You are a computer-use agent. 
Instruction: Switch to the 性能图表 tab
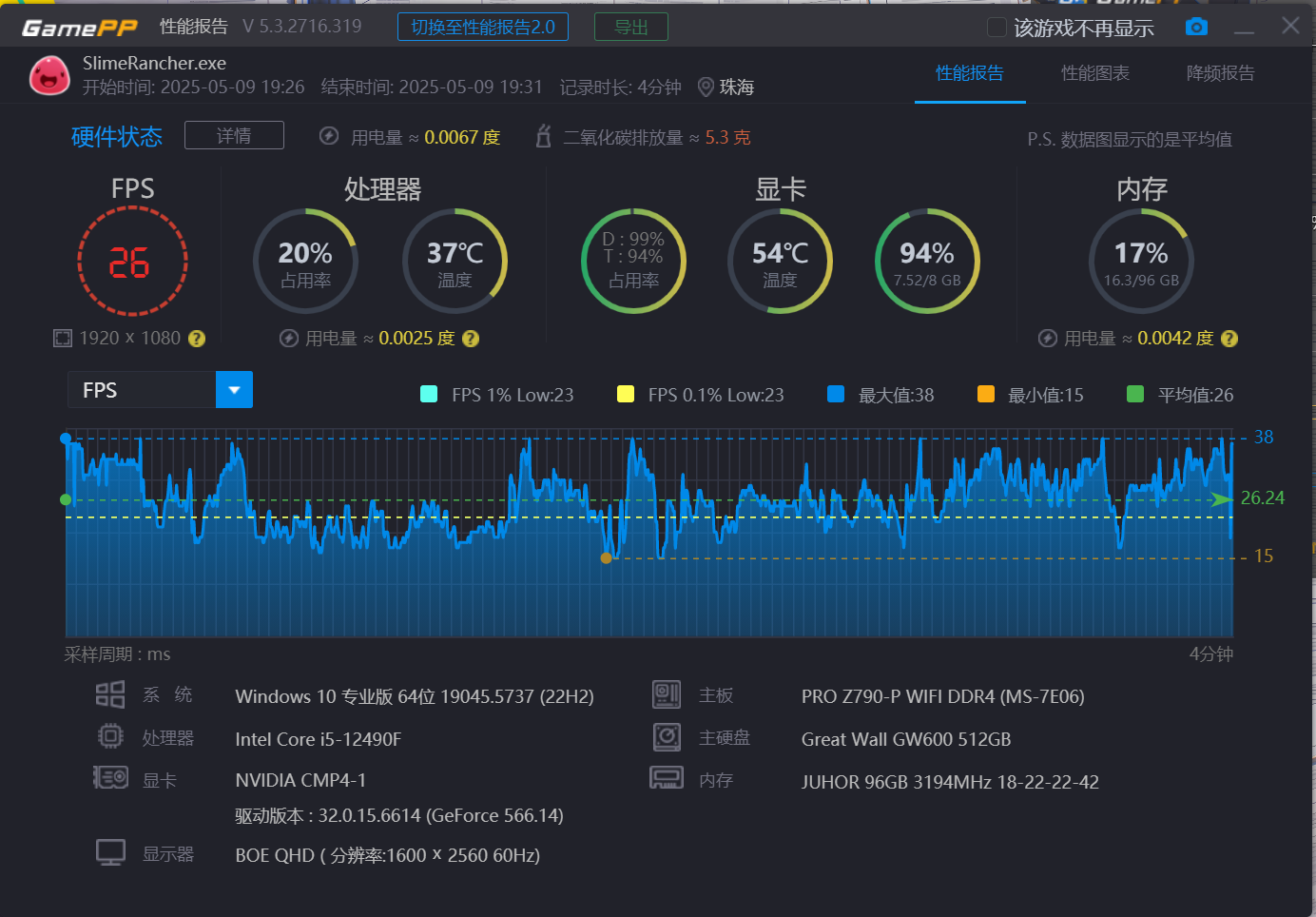point(1095,73)
